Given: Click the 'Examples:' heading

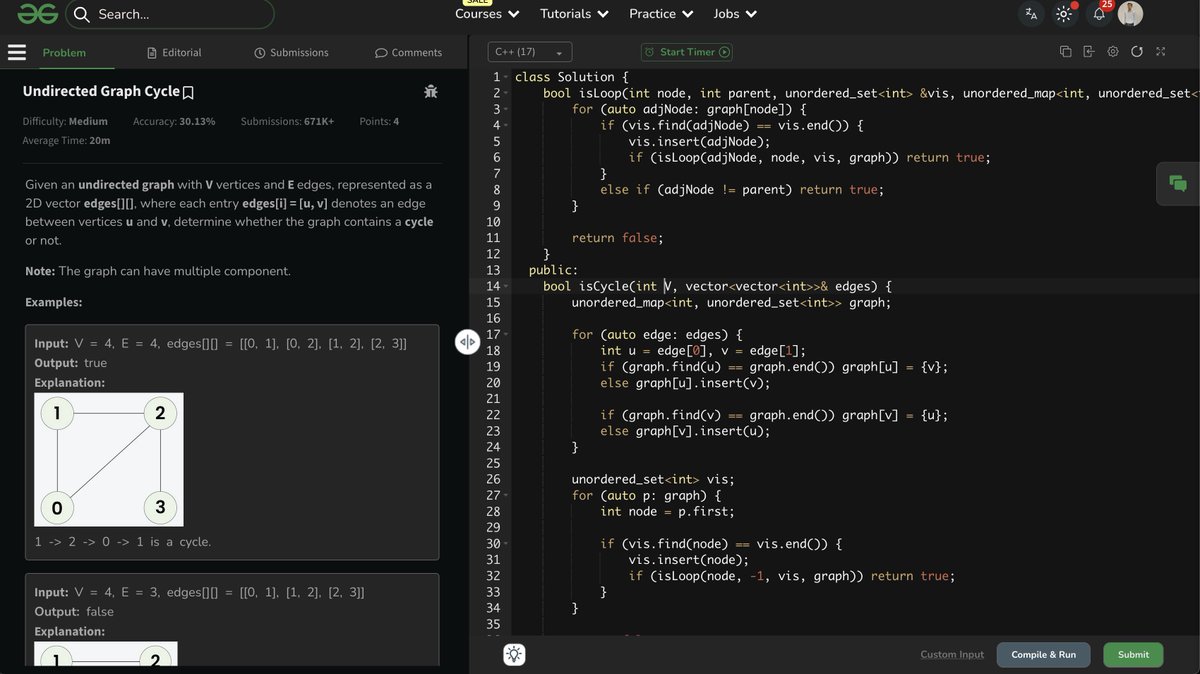Looking at the screenshot, I should 54,302.
